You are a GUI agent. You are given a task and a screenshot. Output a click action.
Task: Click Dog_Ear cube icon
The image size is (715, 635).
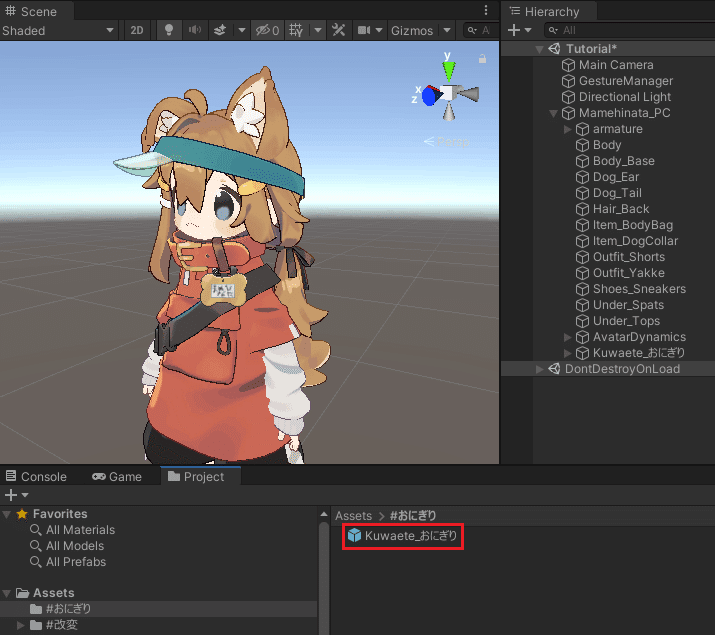pyautogui.click(x=582, y=177)
